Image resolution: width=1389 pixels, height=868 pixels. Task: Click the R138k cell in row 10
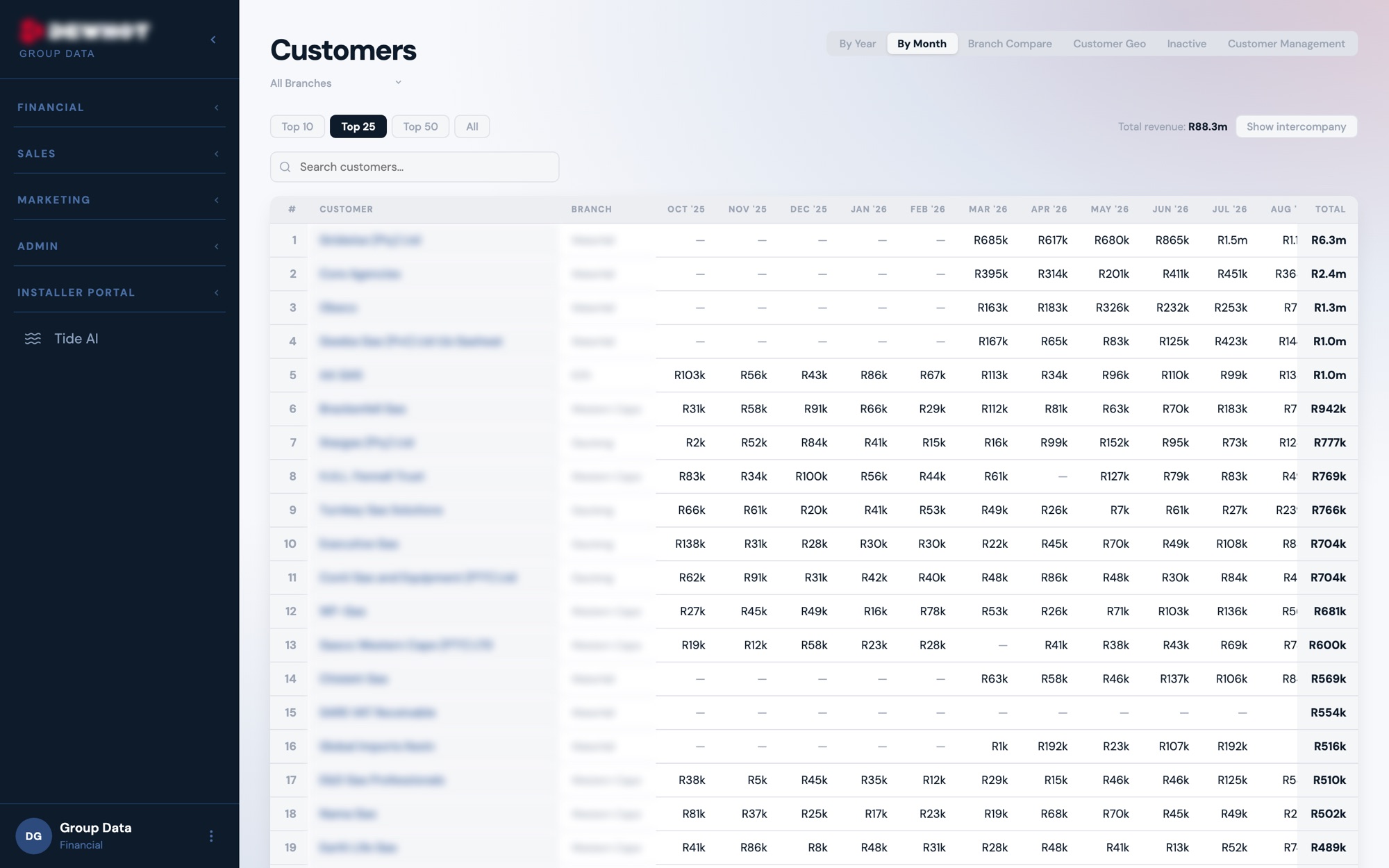pos(690,544)
